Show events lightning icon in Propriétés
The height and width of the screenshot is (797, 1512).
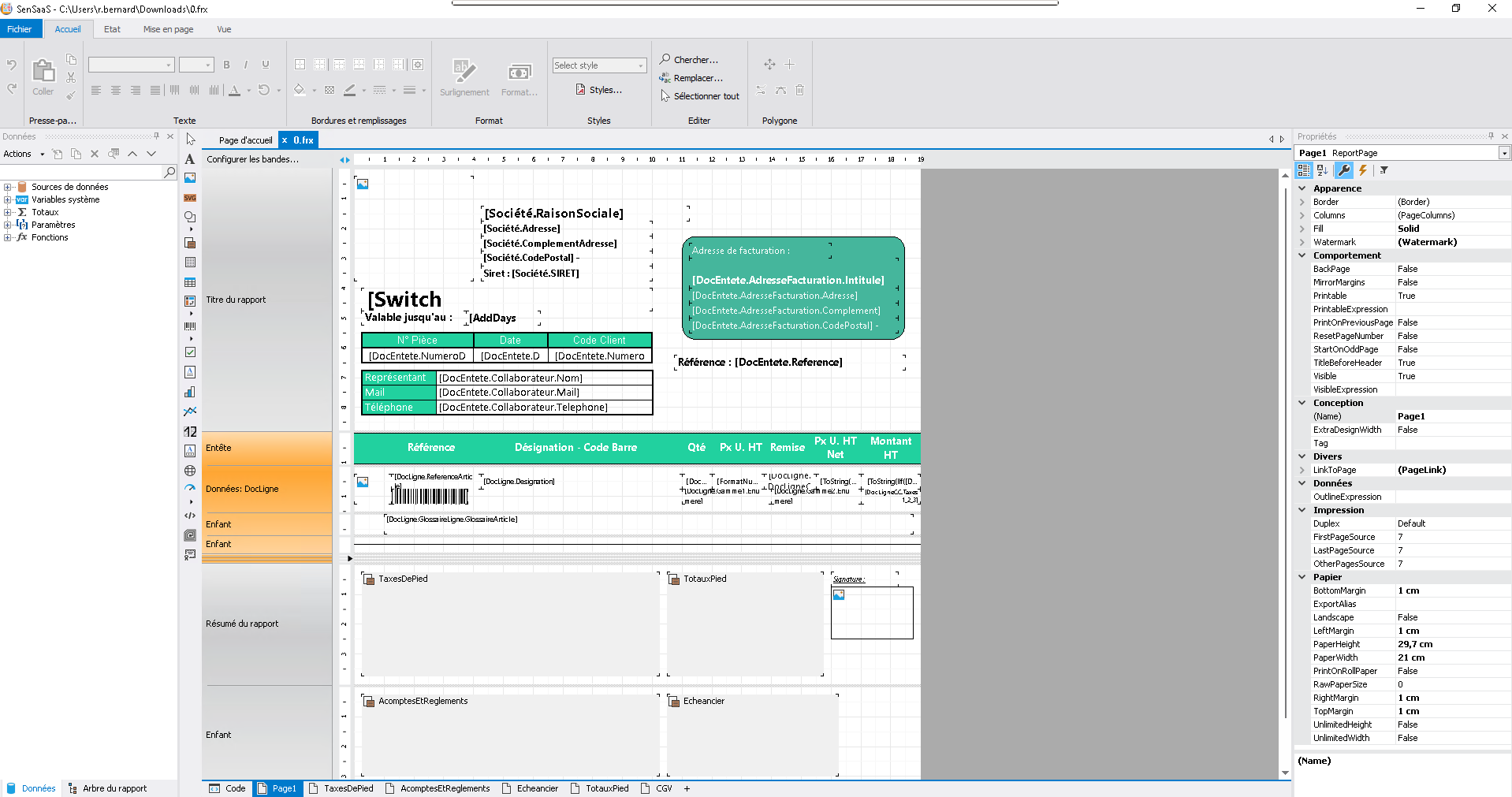point(1363,170)
